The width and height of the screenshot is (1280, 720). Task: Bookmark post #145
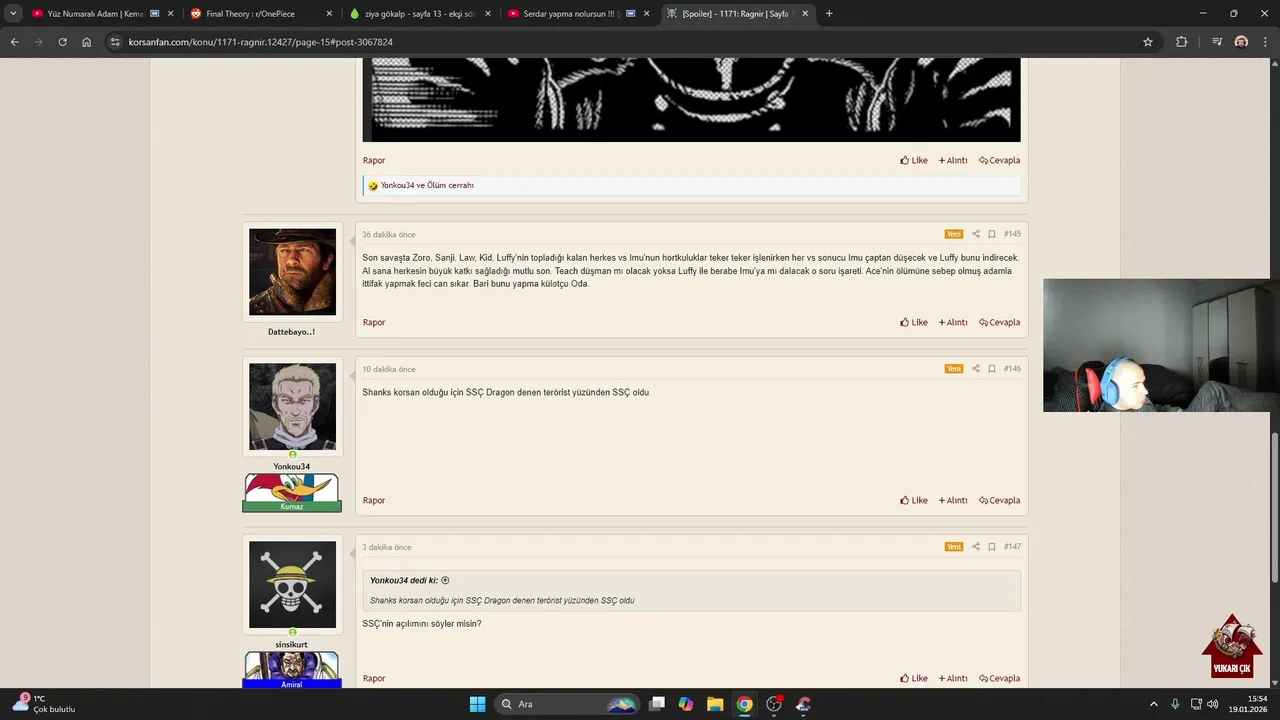[992, 234]
